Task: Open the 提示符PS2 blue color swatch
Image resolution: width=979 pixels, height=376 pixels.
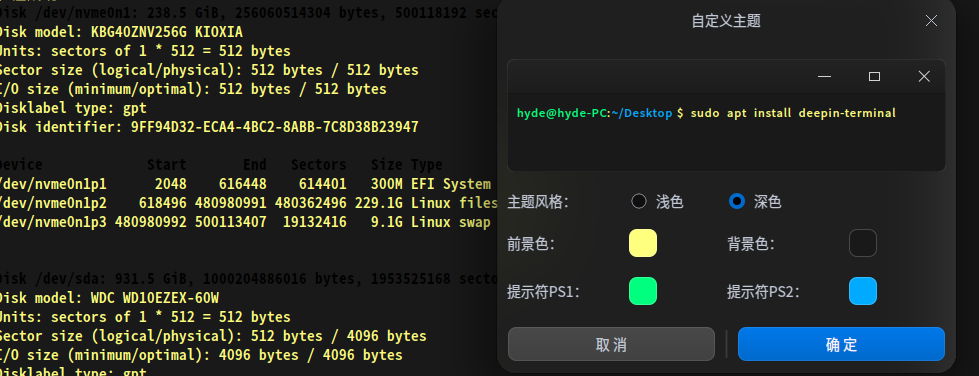Action: pyautogui.click(x=863, y=291)
